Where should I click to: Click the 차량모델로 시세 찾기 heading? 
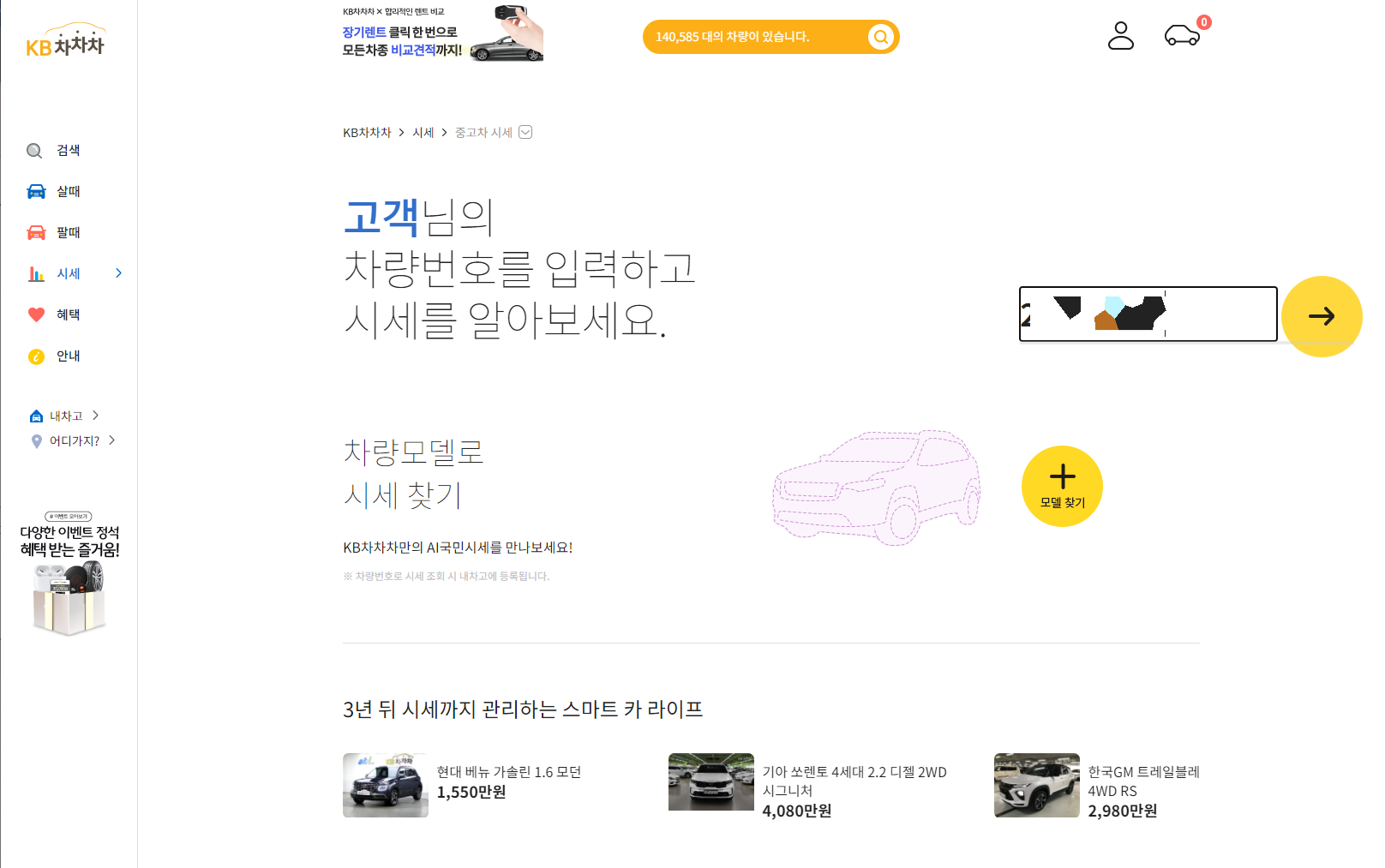pos(413,474)
